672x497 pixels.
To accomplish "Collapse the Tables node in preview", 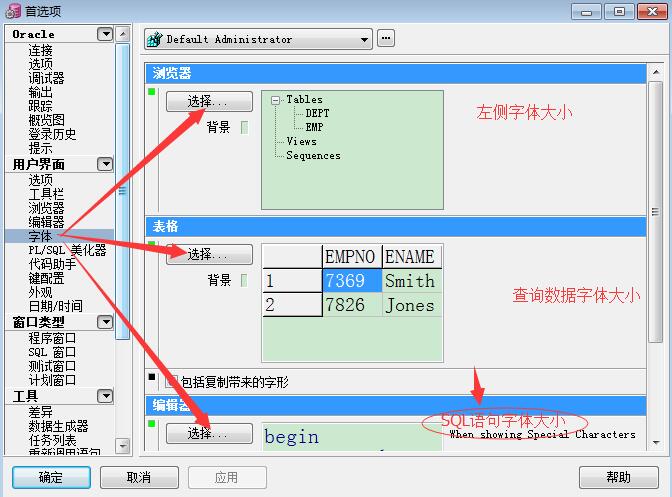I will tap(275, 100).
